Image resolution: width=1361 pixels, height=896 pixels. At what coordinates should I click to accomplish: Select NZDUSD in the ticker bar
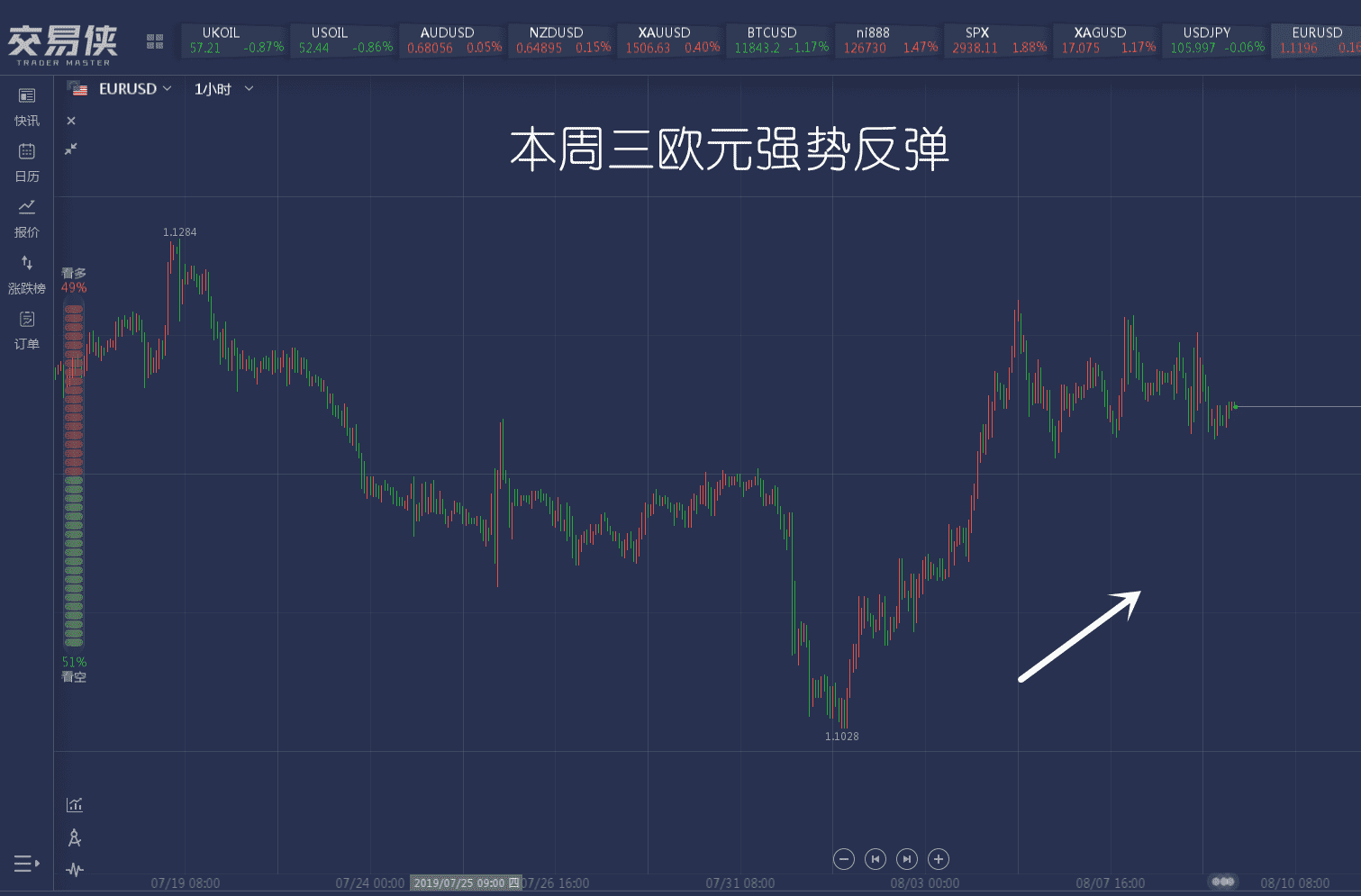coord(563,41)
